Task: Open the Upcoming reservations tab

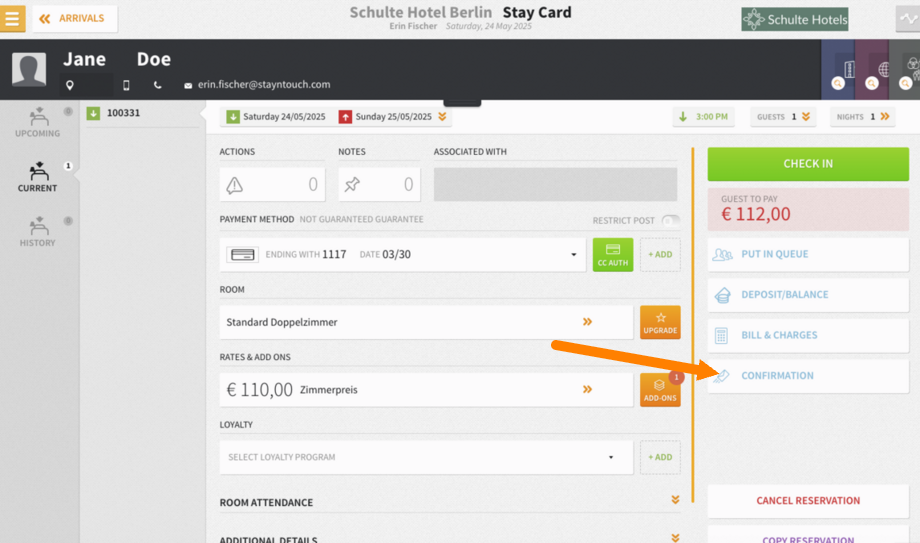Action: pyautogui.click(x=38, y=122)
